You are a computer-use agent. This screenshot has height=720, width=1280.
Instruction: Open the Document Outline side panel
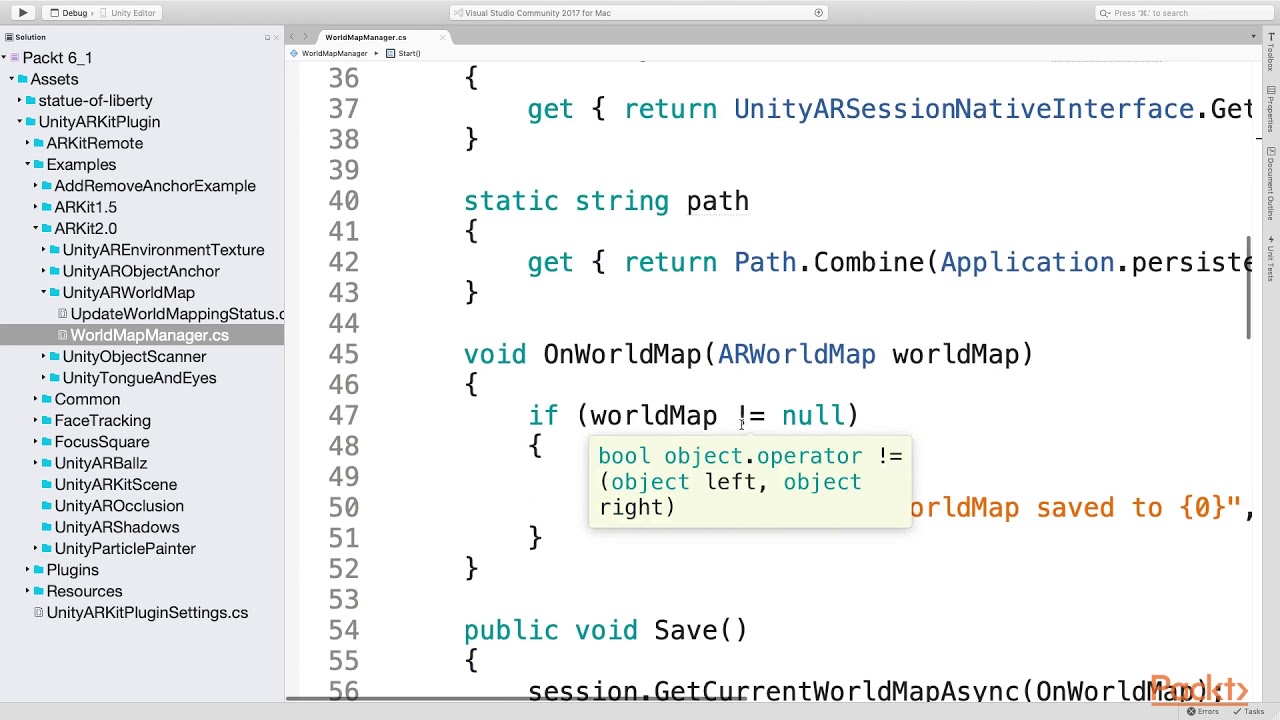pyautogui.click(x=1271, y=185)
